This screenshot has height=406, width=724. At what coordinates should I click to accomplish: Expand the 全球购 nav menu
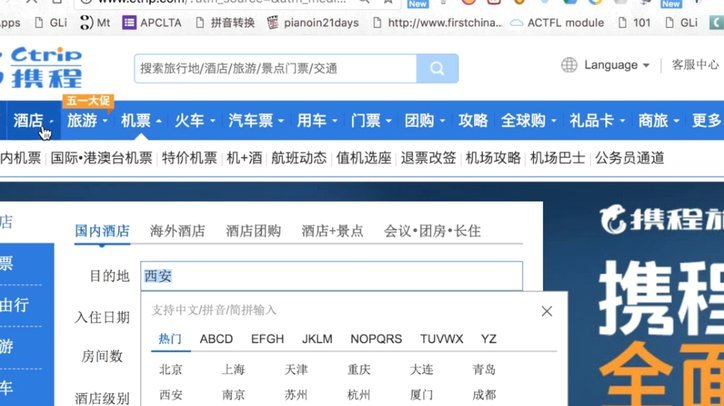[528, 121]
